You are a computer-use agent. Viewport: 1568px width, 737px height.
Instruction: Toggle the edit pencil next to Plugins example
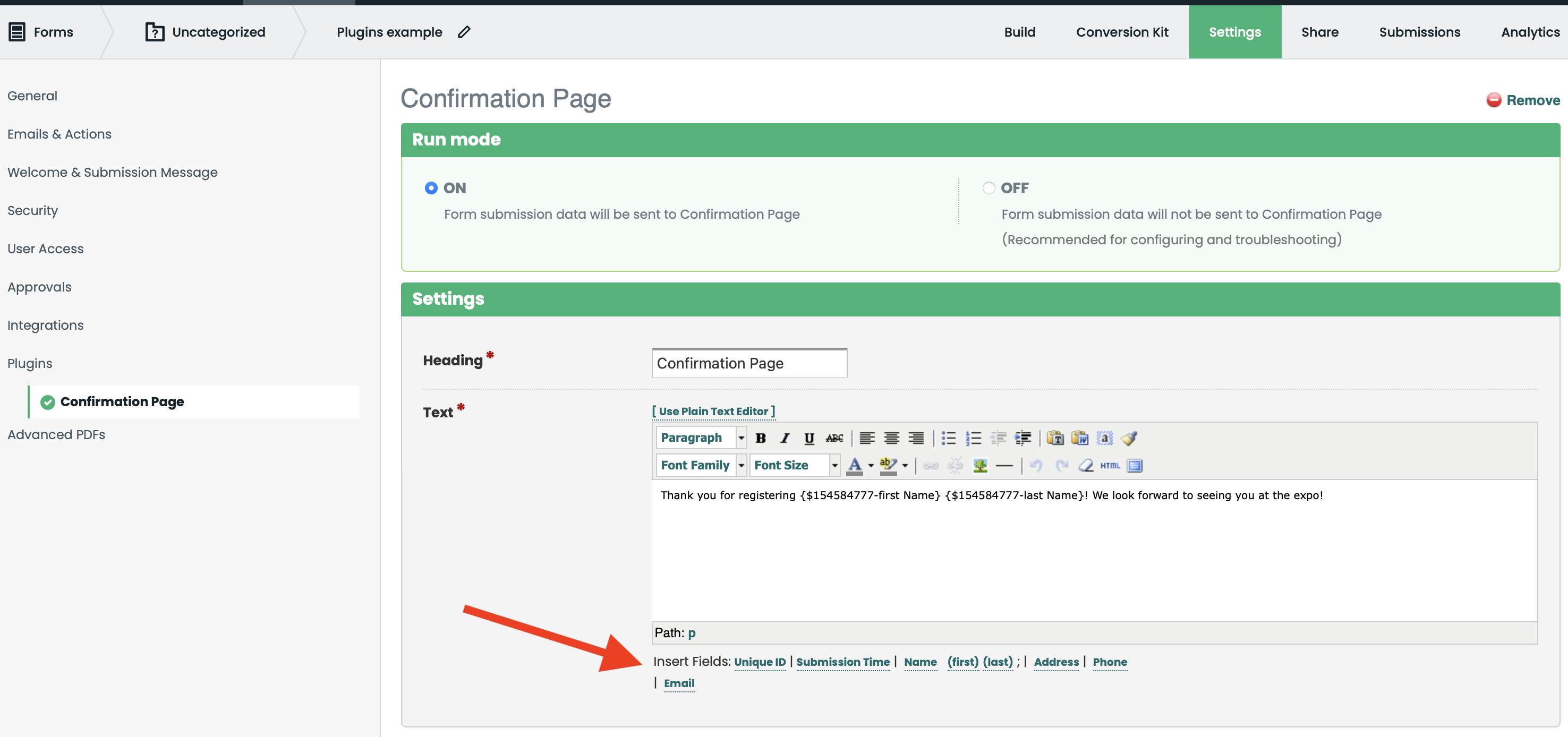point(464,32)
